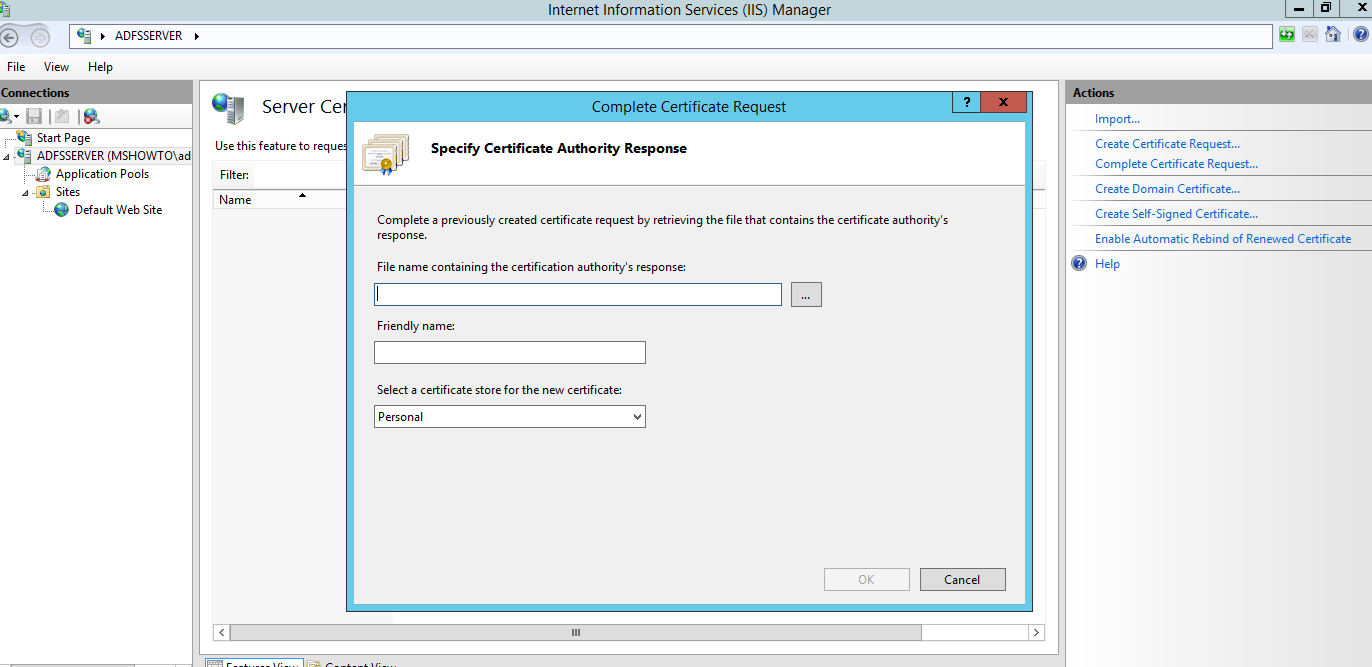Click Create Self-Signed Certificate... link
This screenshot has width=1372, height=667.
(x=1176, y=214)
